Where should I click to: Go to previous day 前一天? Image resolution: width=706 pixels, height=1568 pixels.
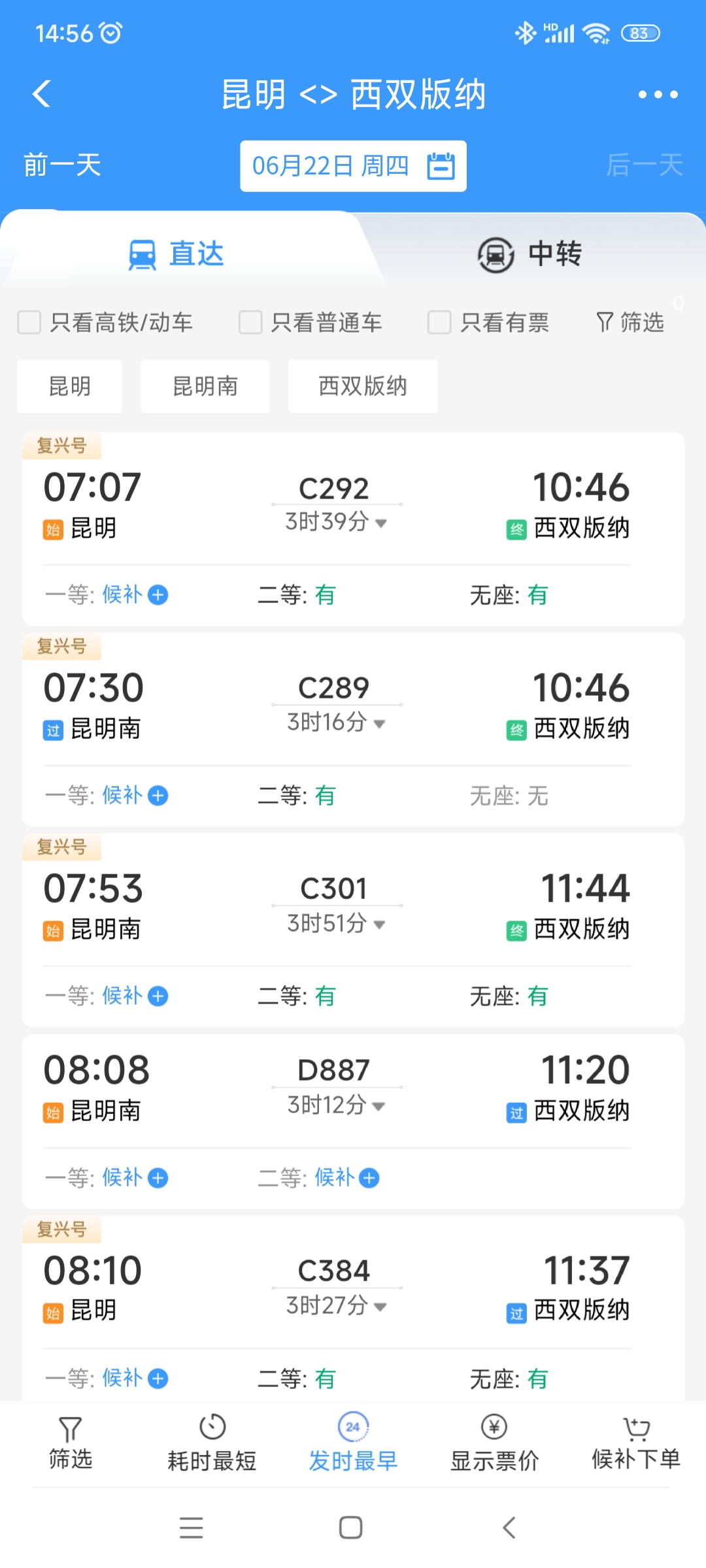(x=62, y=165)
